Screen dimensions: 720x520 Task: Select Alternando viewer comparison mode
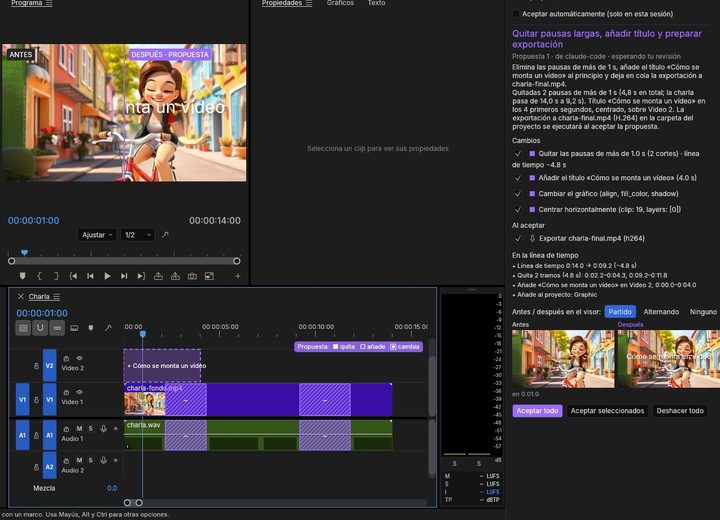point(661,312)
